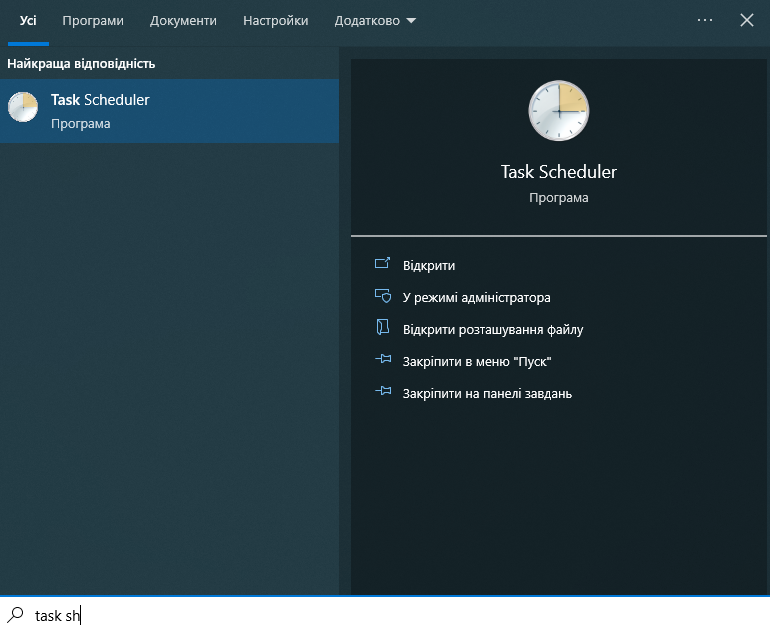Open the three-dot options menu

click(705, 20)
